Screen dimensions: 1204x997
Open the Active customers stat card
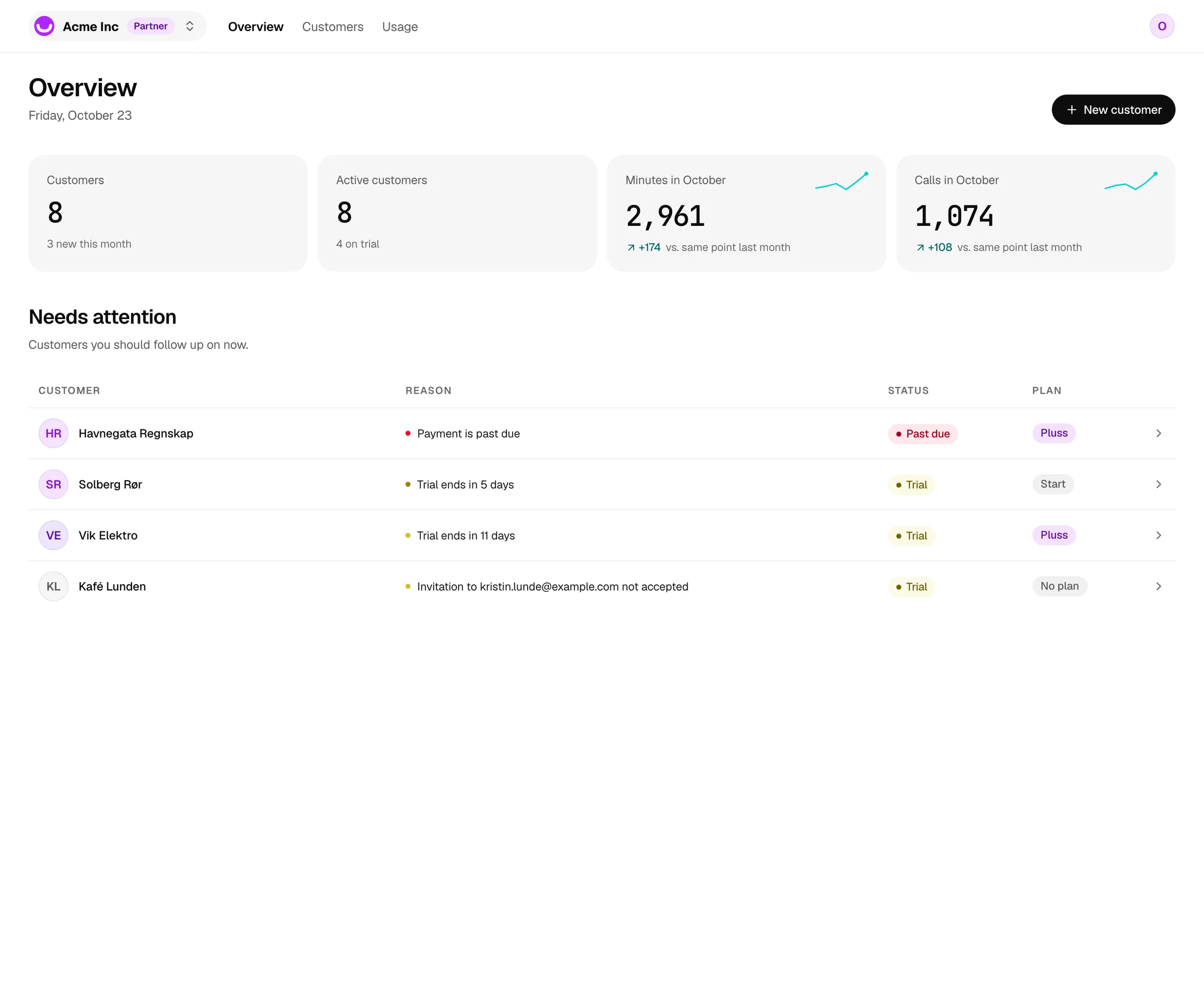(457, 213)
